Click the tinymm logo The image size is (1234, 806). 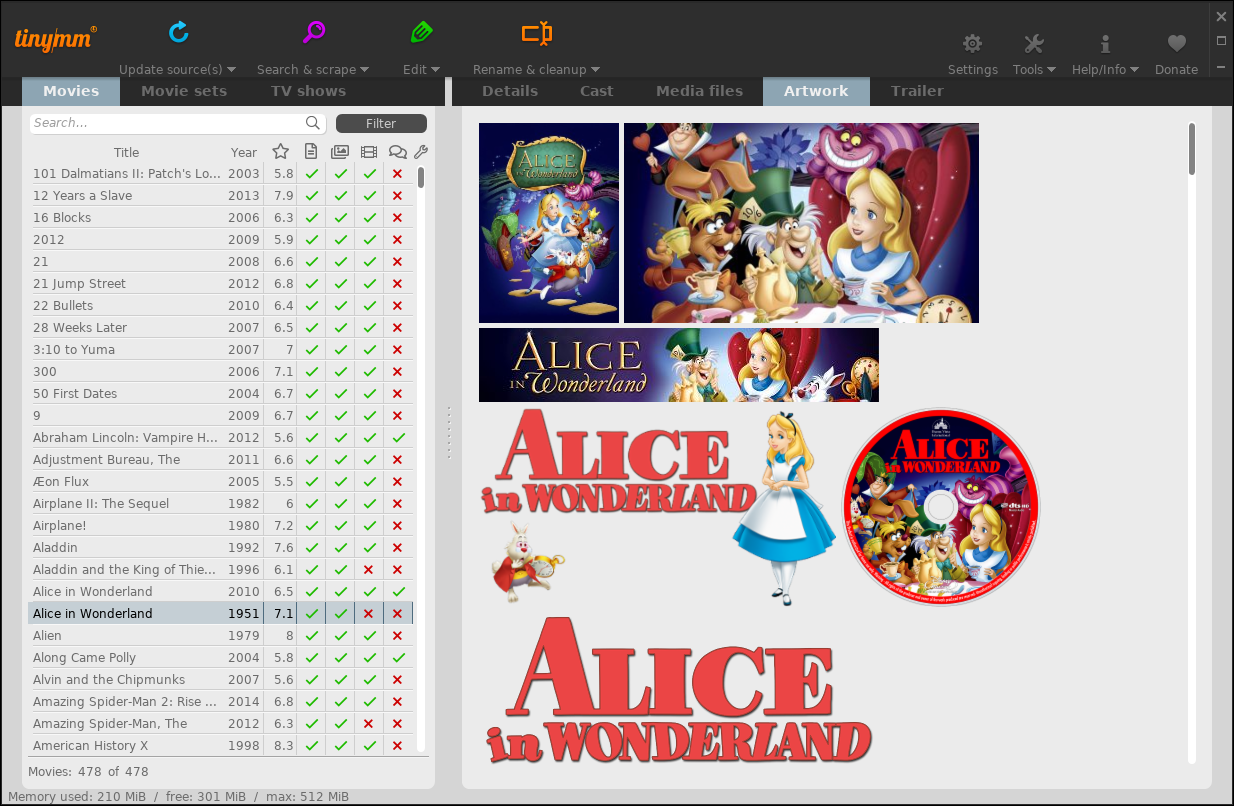(x=56, y=38)
